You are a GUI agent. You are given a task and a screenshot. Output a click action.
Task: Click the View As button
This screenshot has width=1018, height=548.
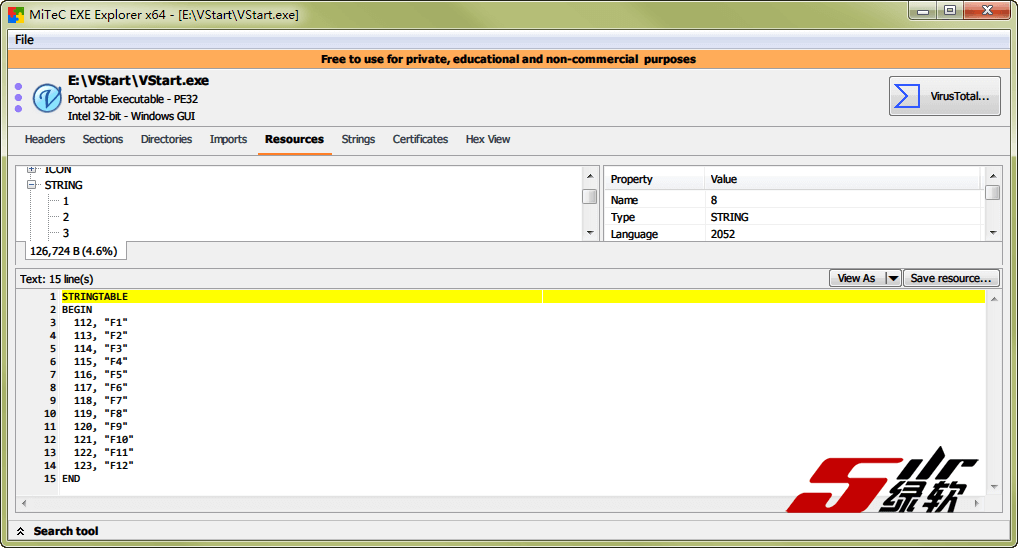tap(855, 278)
